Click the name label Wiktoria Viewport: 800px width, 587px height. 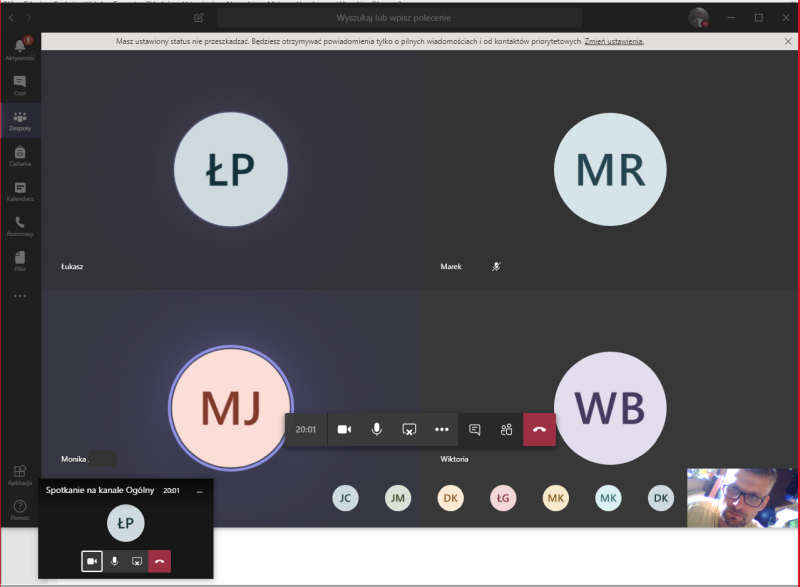(454, 459)
